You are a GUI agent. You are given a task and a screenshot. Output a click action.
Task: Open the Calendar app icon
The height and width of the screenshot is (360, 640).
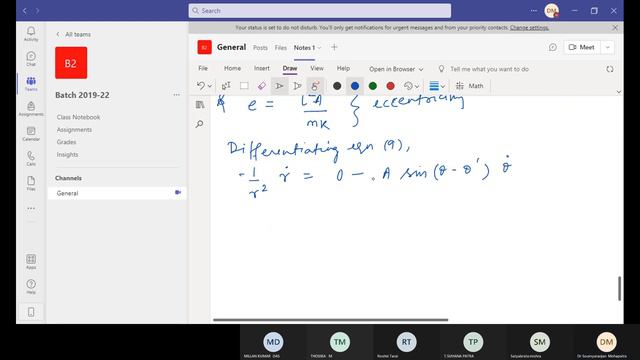click(31, 133)
